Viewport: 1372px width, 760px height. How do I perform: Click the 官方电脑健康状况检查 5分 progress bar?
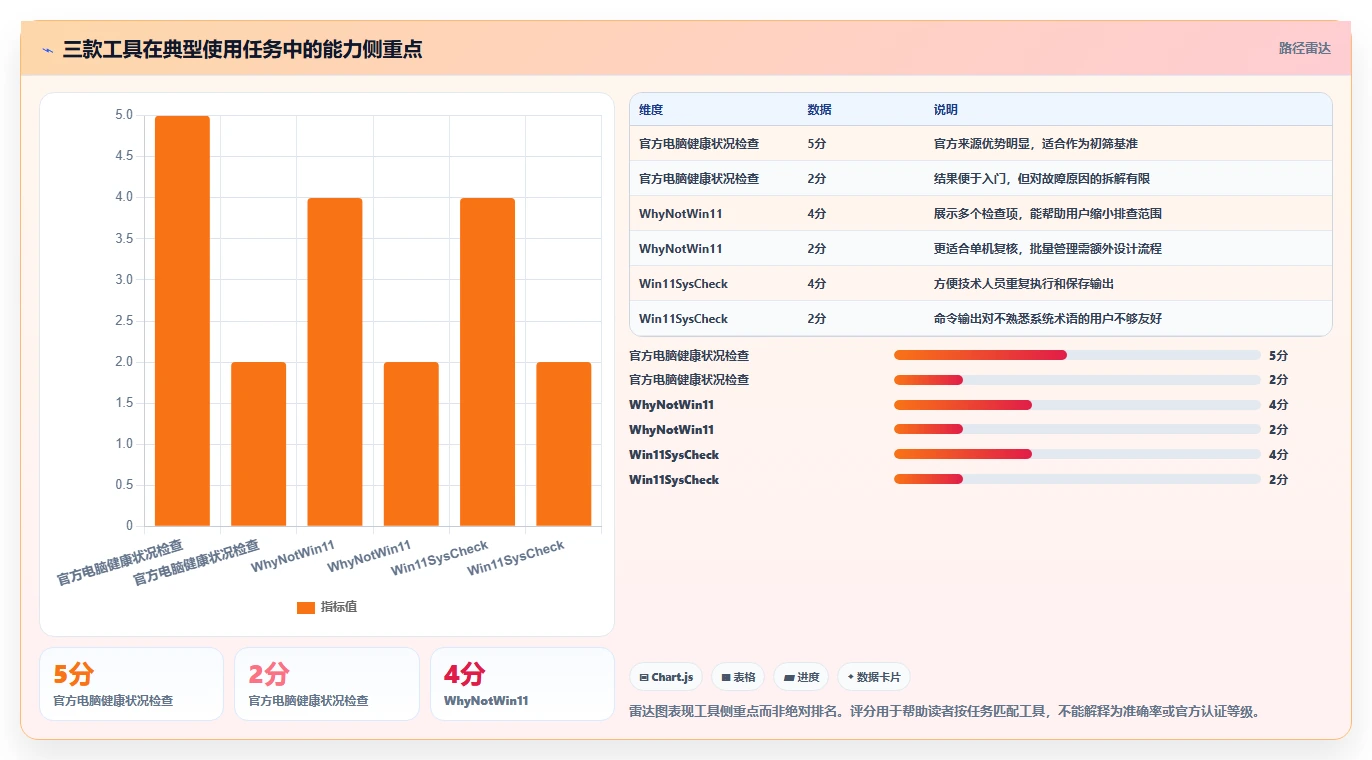point(1077,355)
